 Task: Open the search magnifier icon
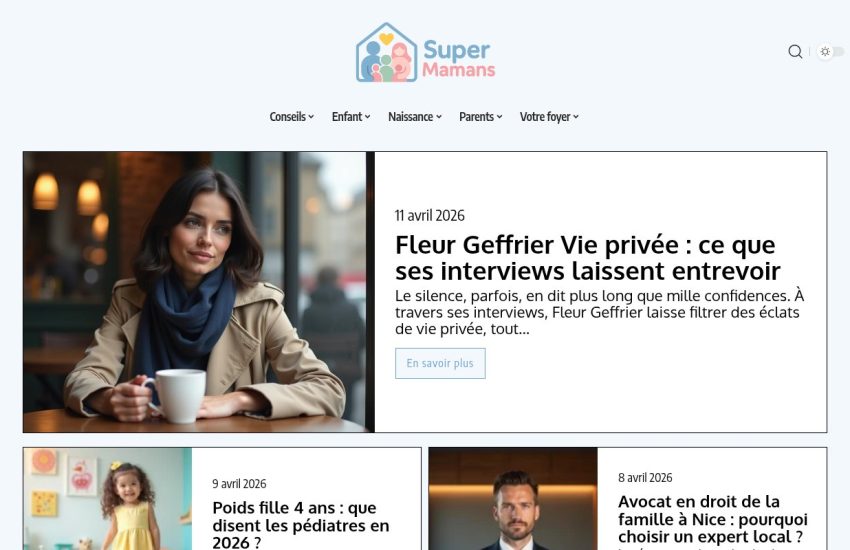tap(795, 51)
